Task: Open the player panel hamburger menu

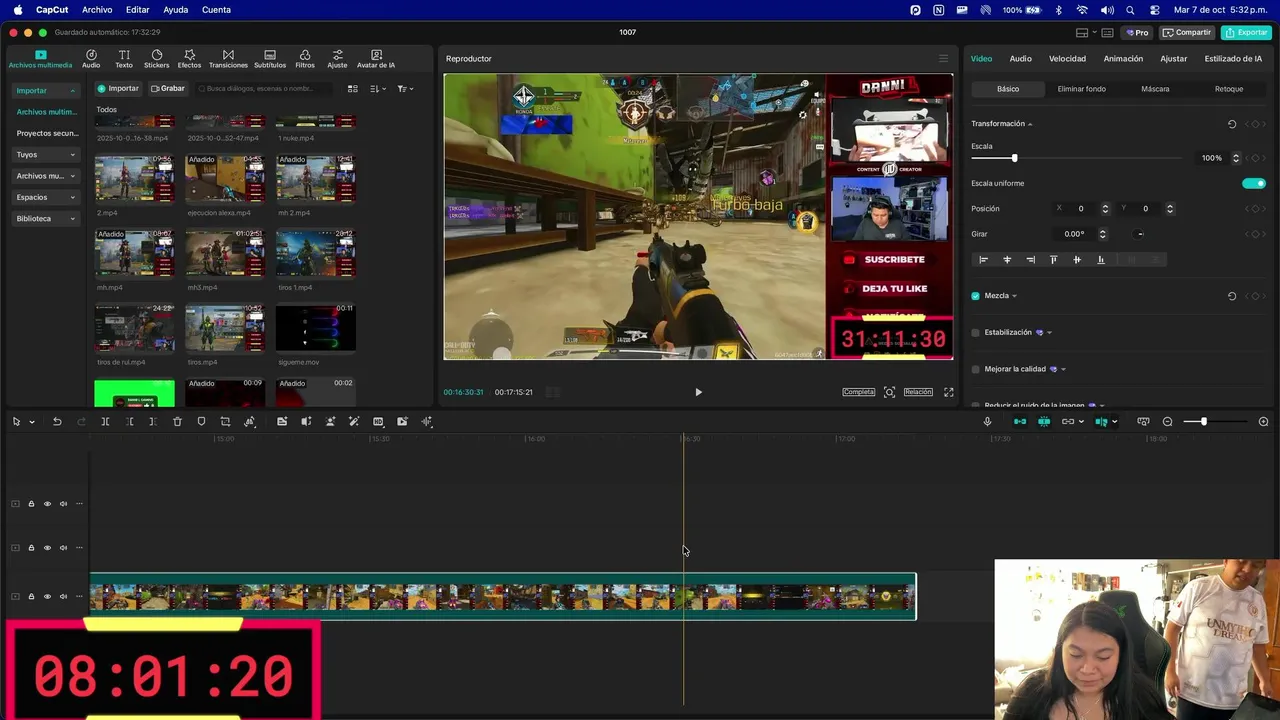Action: pos(942,59)
